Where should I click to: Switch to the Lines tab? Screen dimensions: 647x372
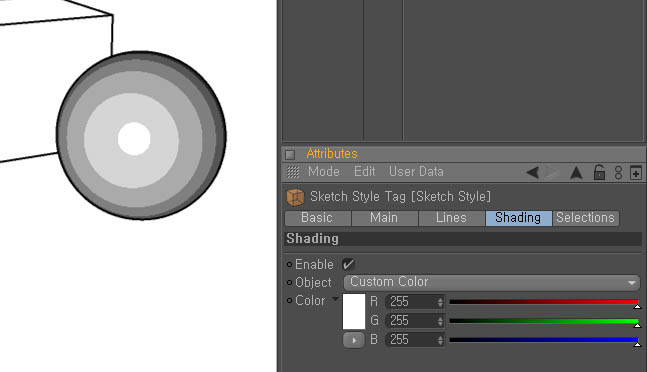451,218
